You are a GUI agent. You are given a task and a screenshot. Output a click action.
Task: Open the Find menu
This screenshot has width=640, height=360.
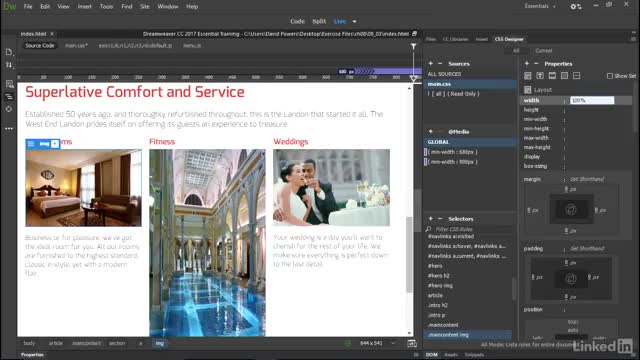[x=127, y=7]
